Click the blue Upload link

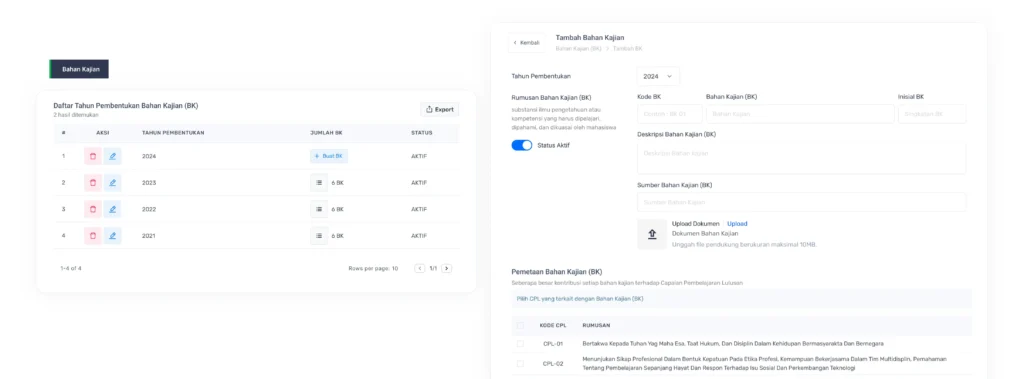(737, 223)
